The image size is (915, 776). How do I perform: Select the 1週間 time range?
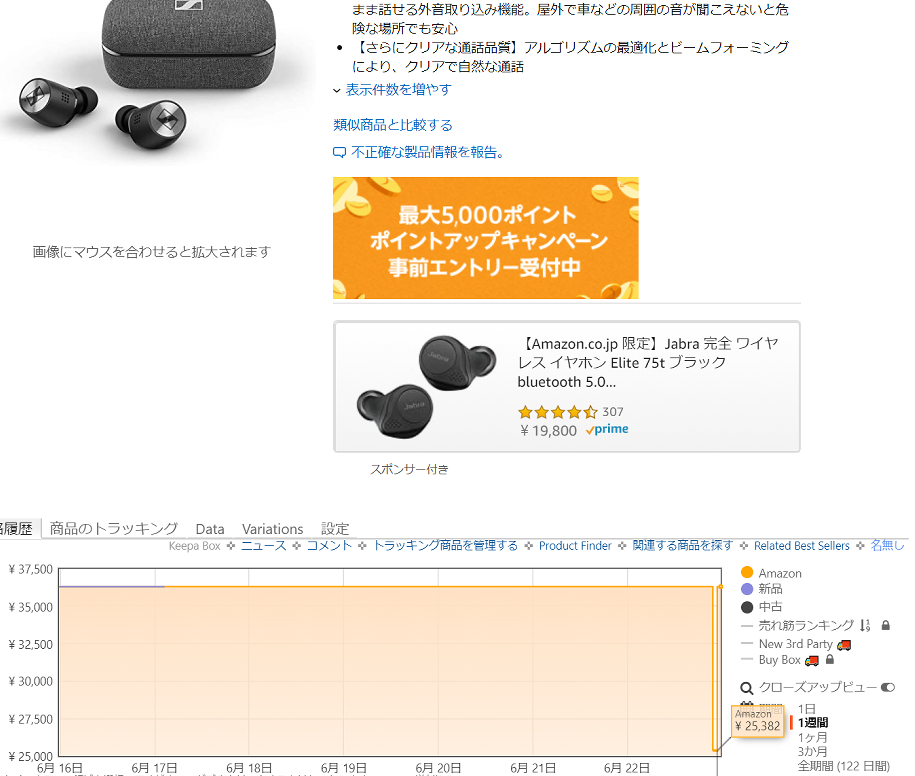[813, 723]
